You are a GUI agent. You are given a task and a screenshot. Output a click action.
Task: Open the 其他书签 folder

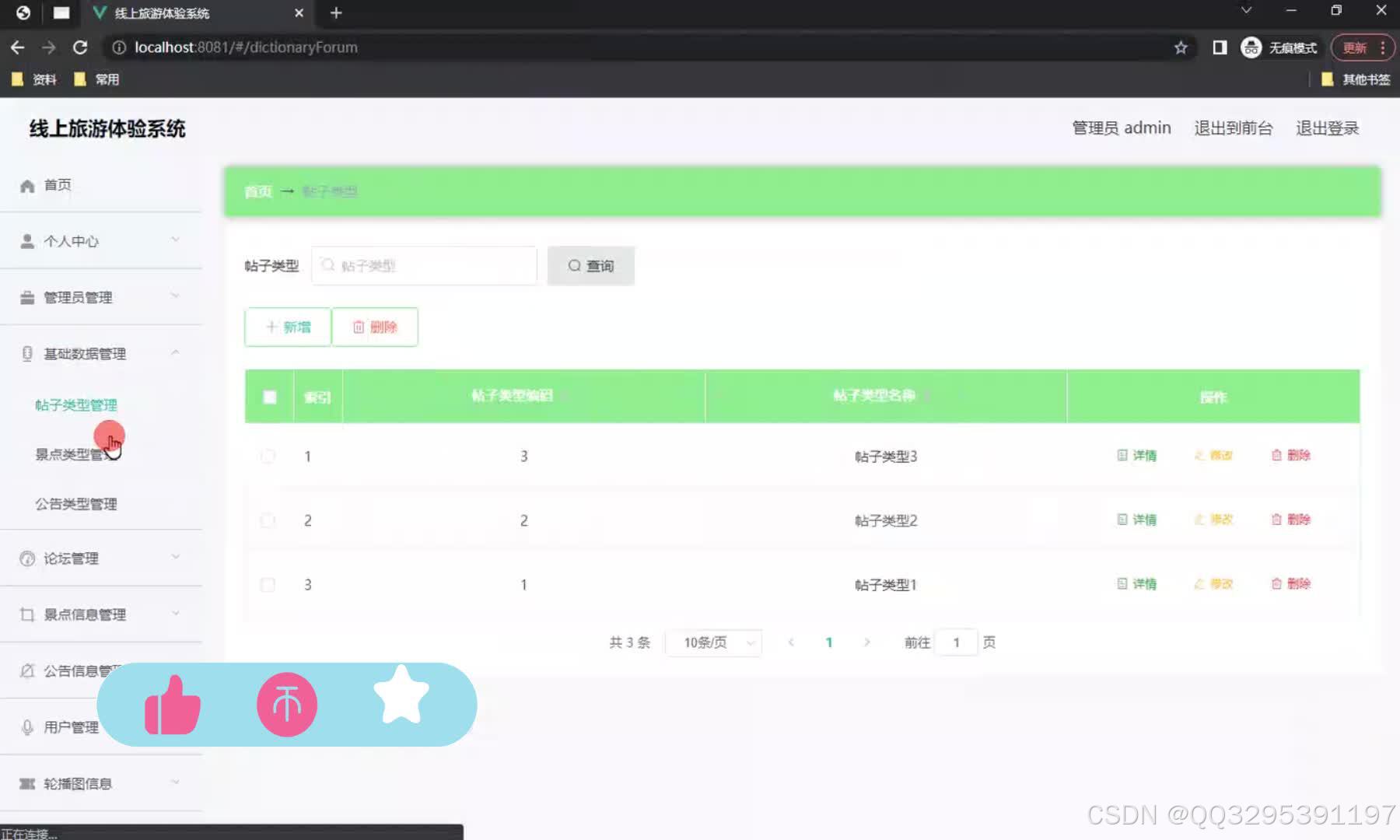tap(1356, 79)
